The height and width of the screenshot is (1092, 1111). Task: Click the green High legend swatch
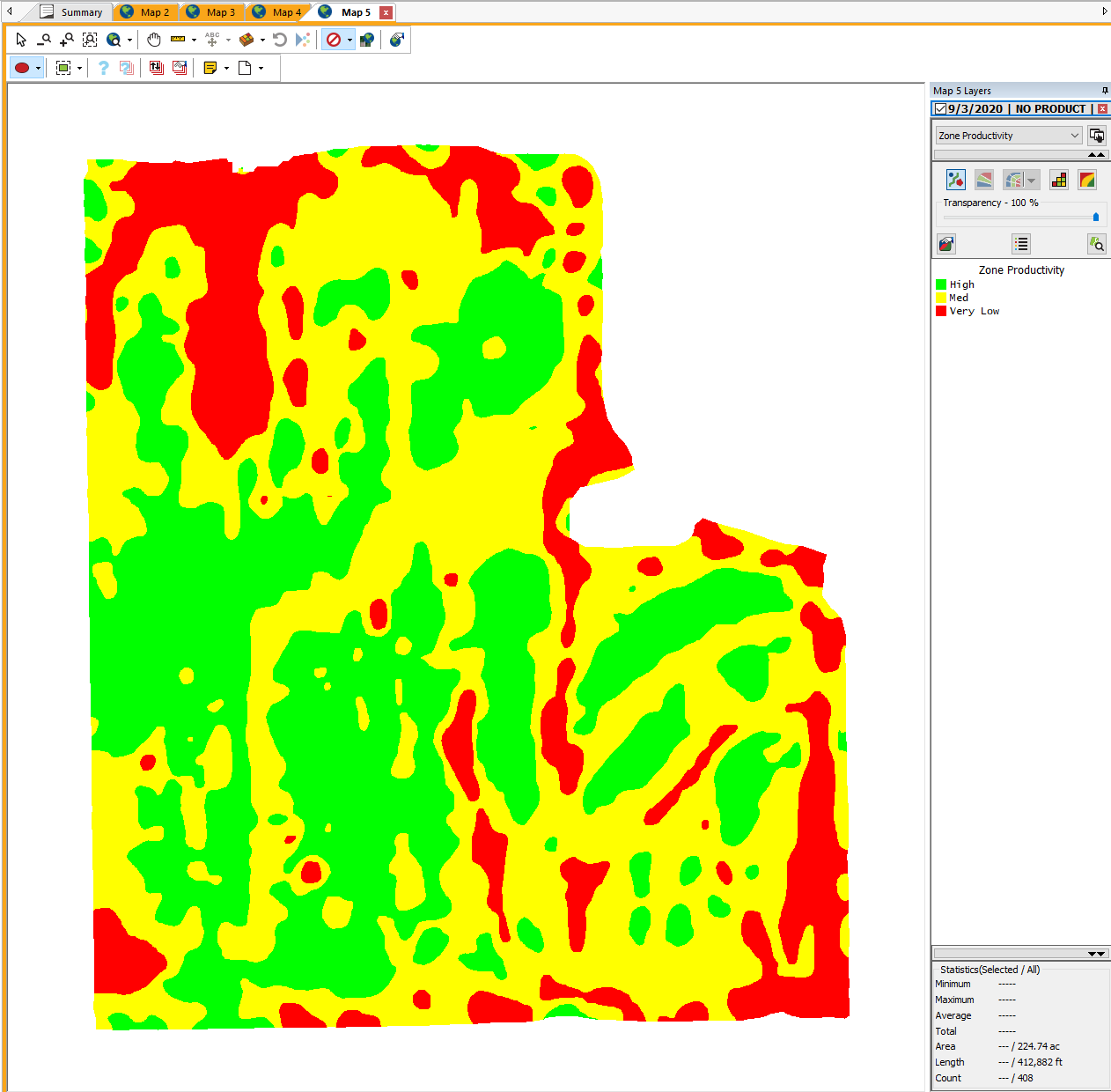coord(941,284)
